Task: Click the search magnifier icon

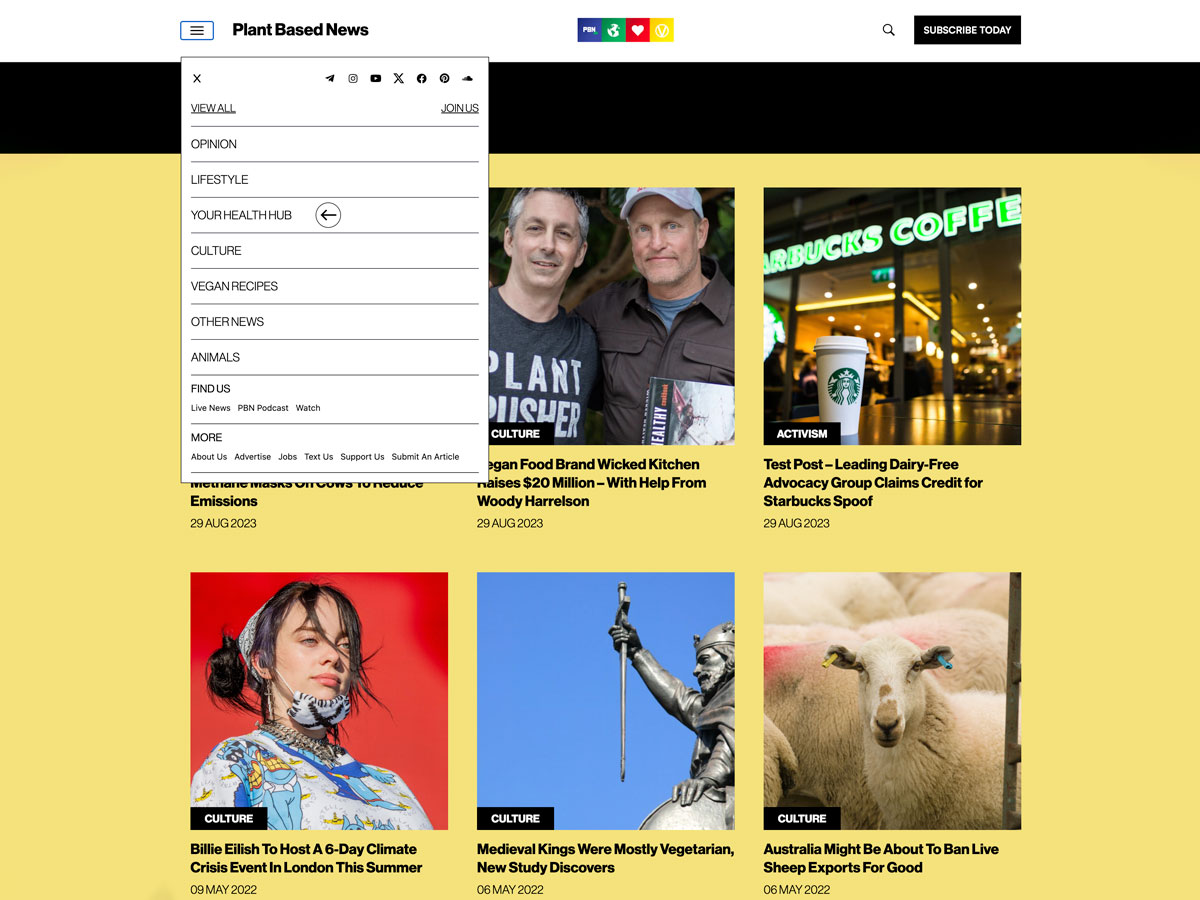Action: pyautogui.click(x=889, y=30)
